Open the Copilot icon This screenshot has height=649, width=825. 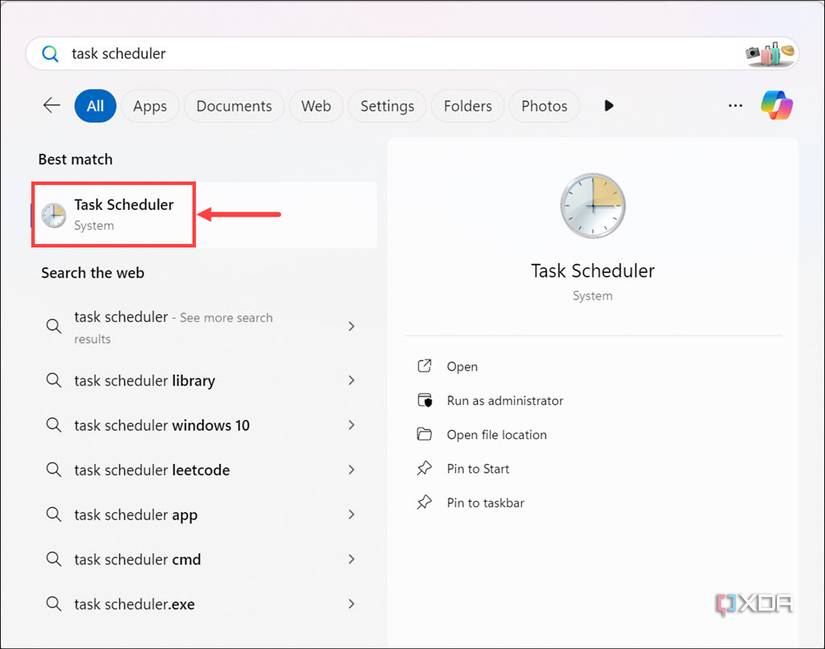click(x=776, y=105)
